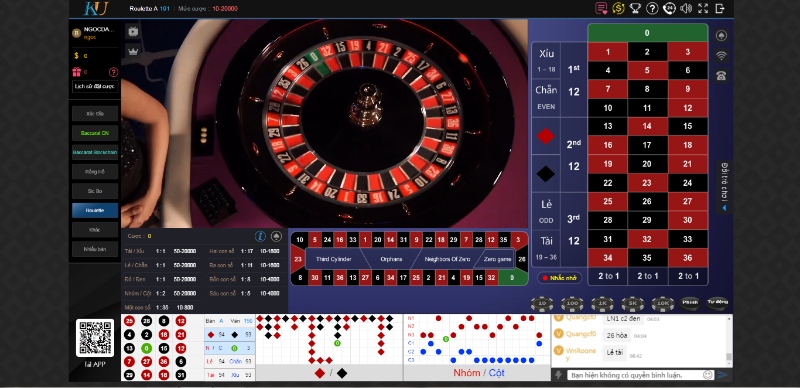Select the 100 chip
The height and width of the screenshot is (388, 800).
[x=572, y=304]
